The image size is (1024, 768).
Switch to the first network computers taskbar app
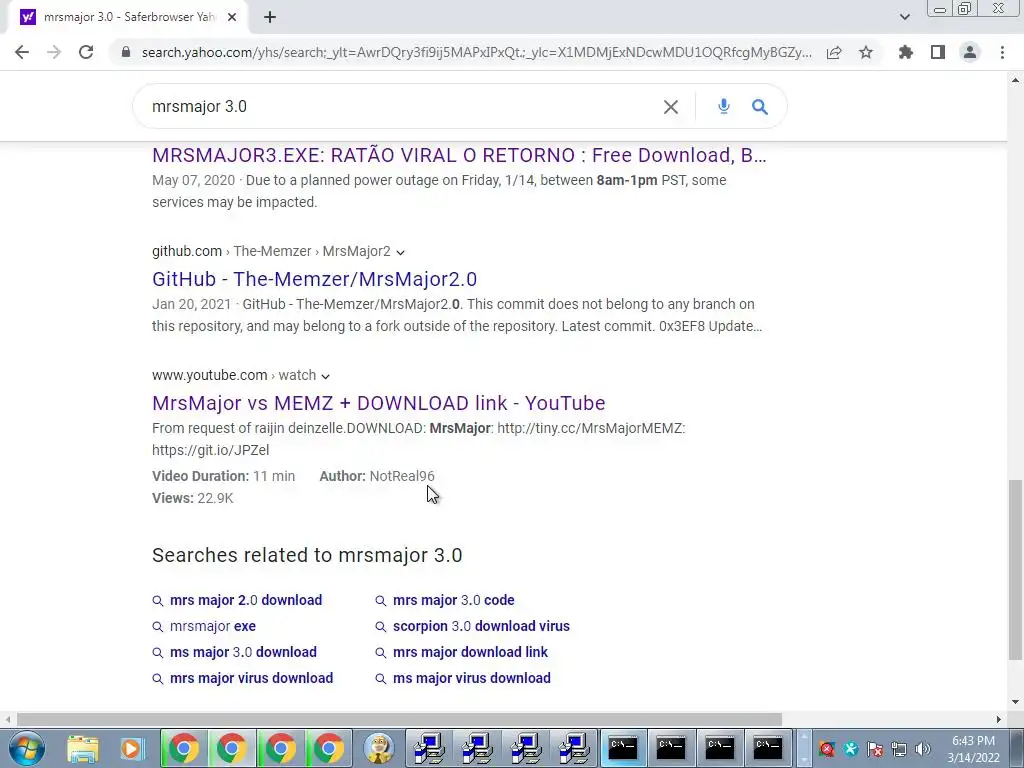(429, 748)
